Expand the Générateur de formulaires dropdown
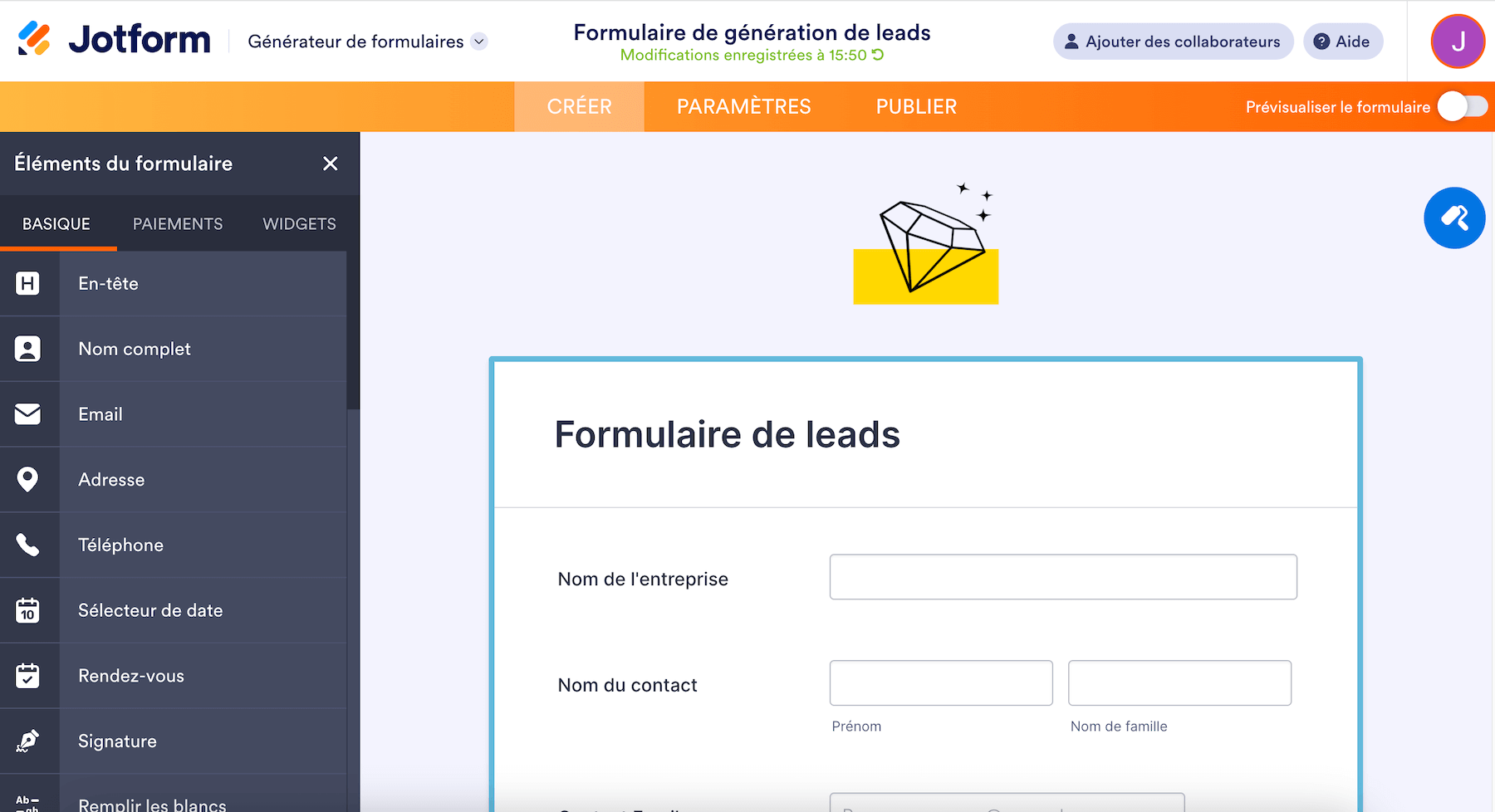This screenshot has width=1495, height=812. (479, 42)
